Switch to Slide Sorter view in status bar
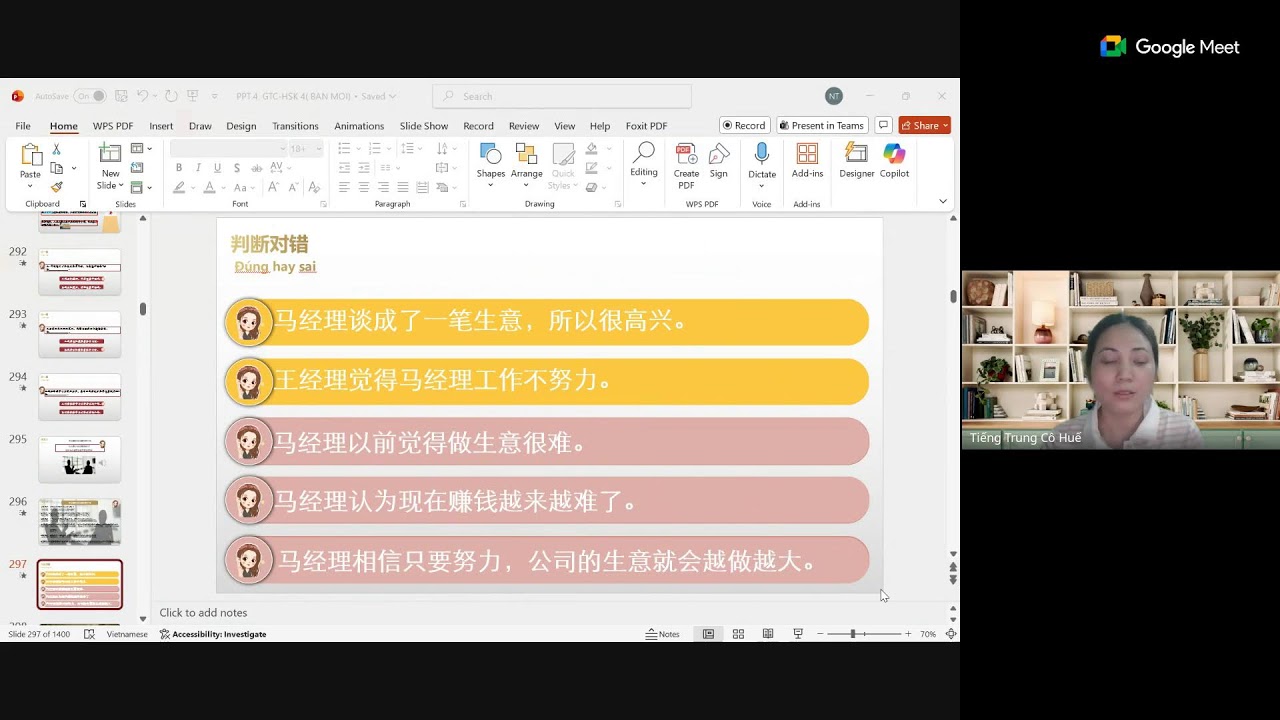The height and width of the screenshot is (720, 1280). (738, 634)
